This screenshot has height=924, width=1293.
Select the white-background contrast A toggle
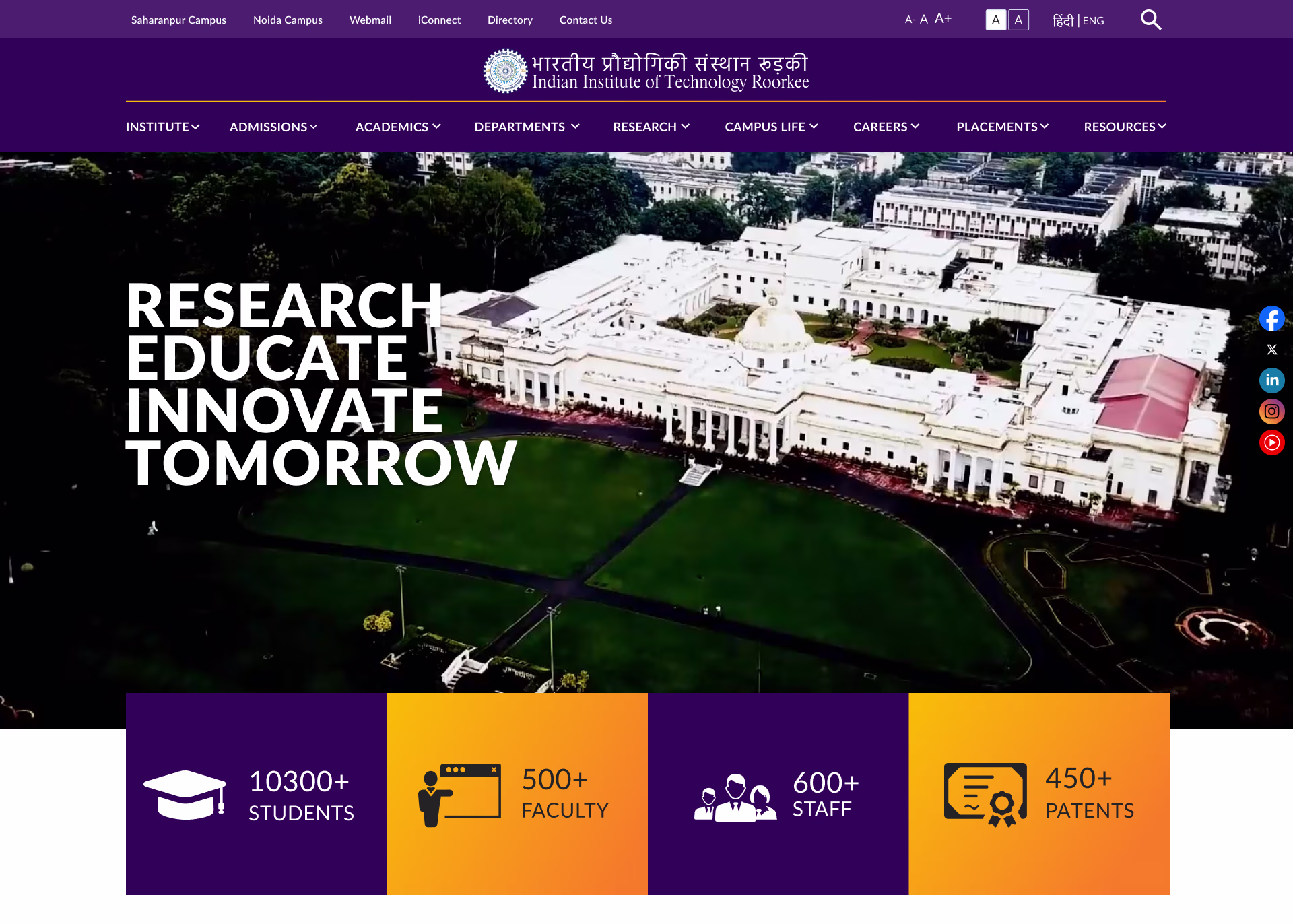click(996, 20)
